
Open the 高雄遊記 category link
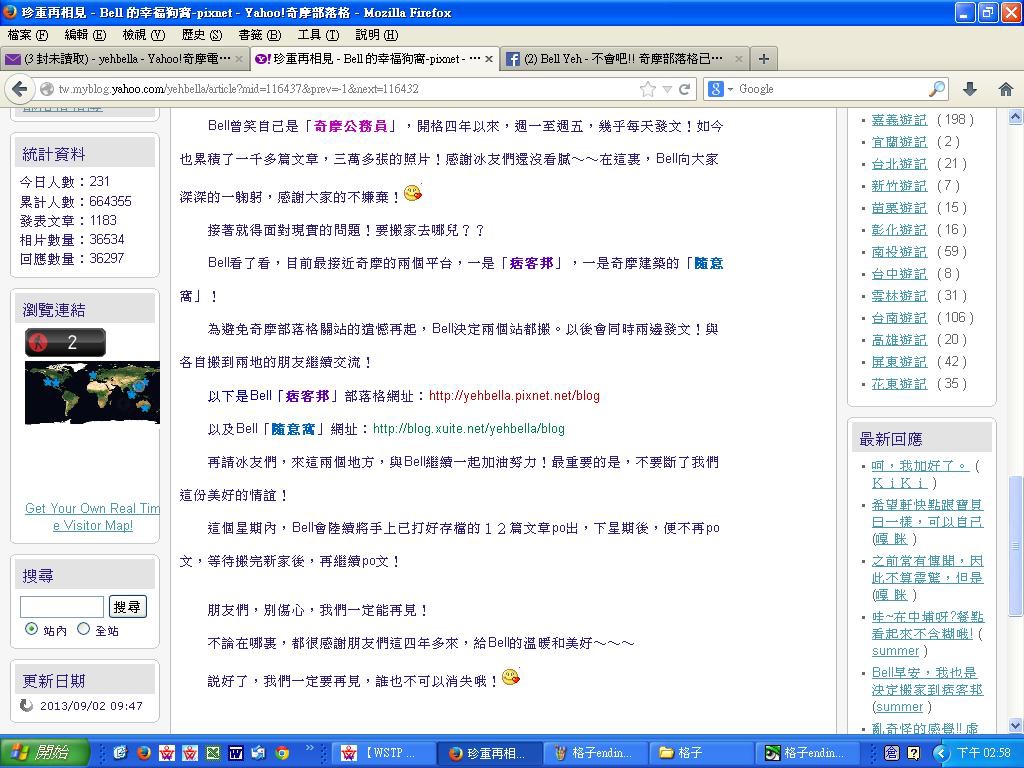coord(899,340)
